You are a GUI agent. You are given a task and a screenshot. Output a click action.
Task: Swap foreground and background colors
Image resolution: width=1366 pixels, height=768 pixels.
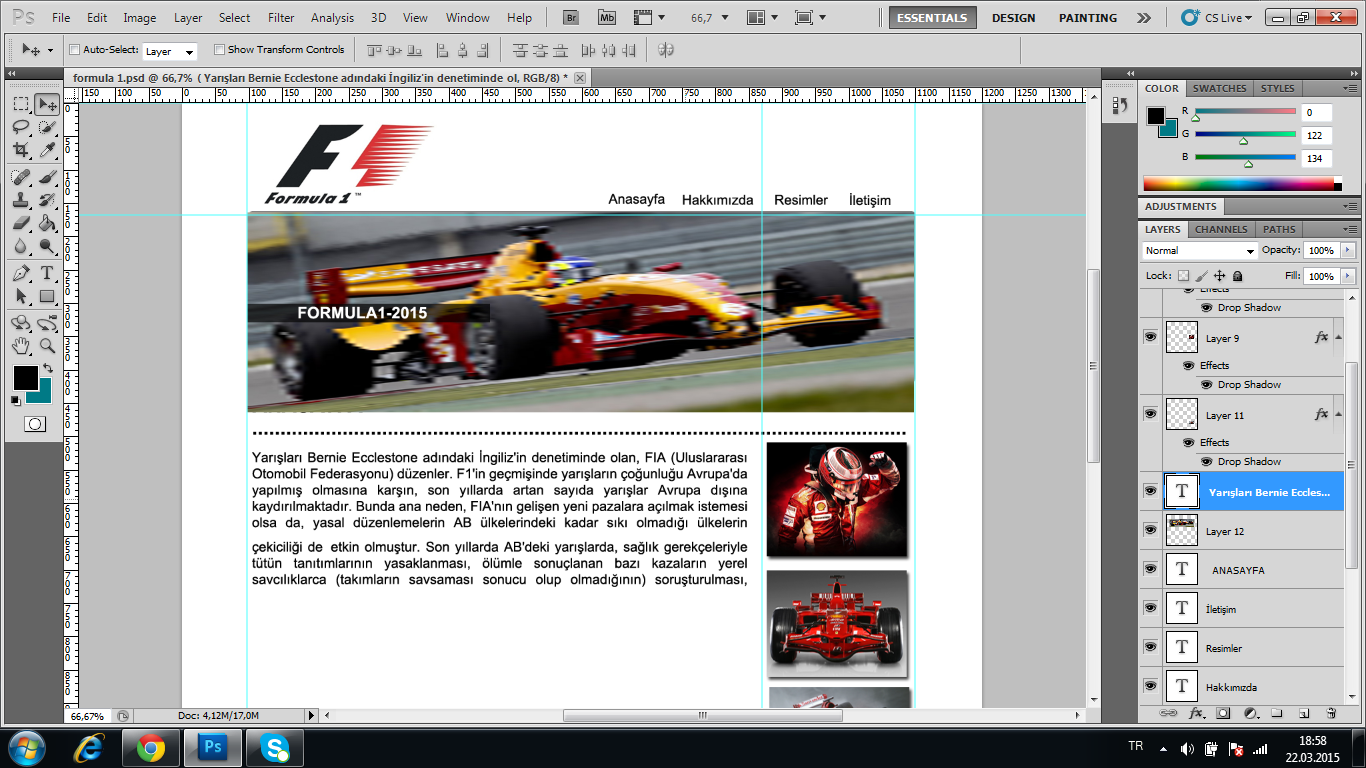point(48,369)
